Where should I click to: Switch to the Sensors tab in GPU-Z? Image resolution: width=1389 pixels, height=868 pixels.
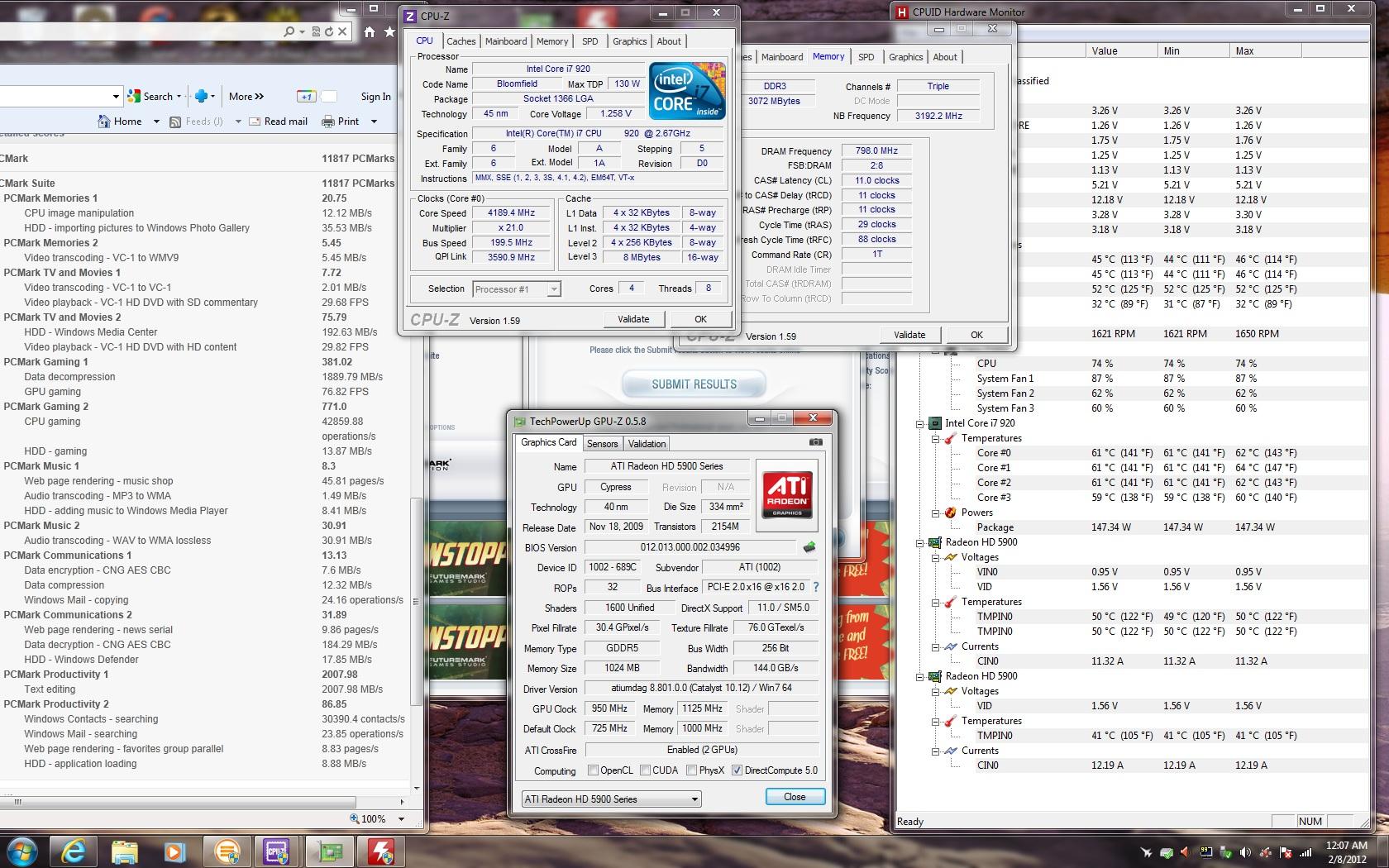602,444
